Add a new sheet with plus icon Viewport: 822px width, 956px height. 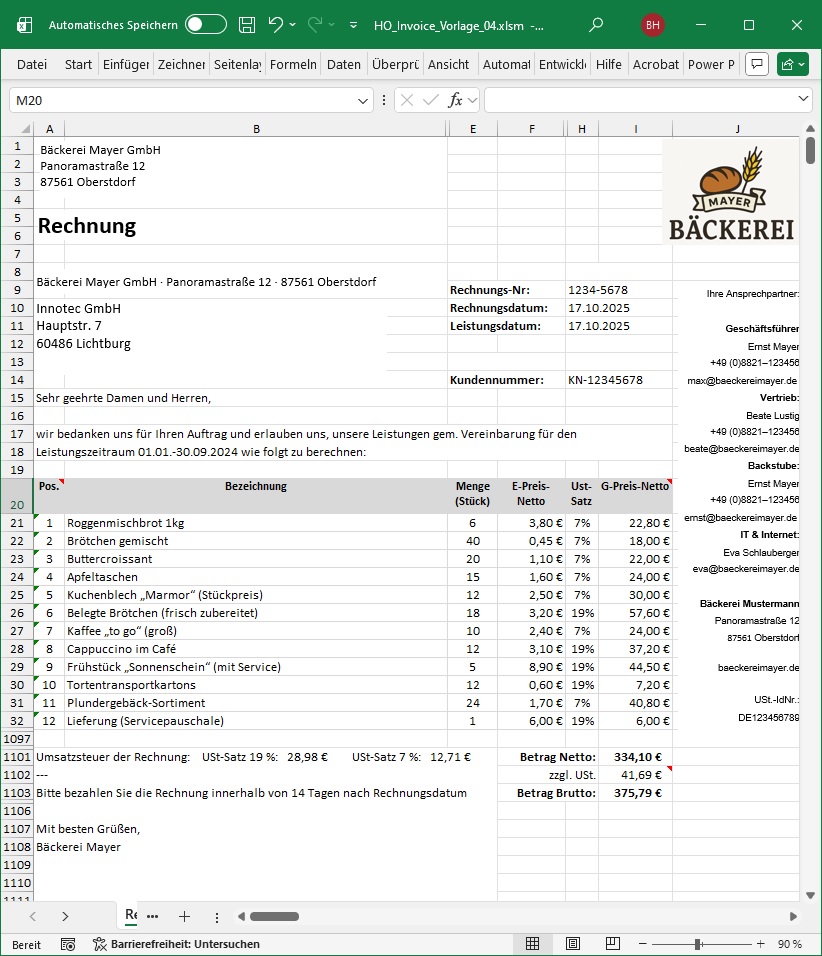(x=184, y=916)
